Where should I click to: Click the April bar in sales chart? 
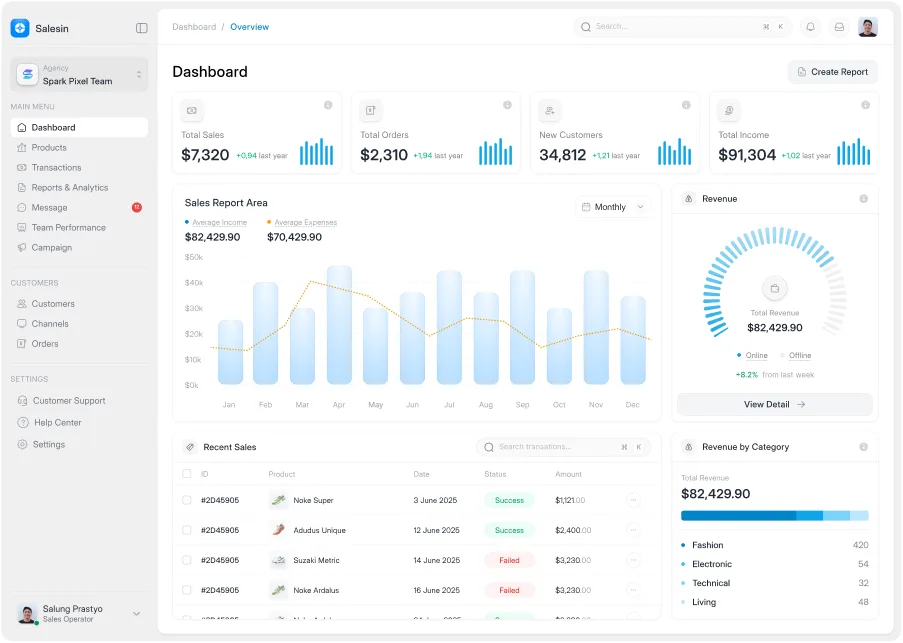click(x=339, y=325)
